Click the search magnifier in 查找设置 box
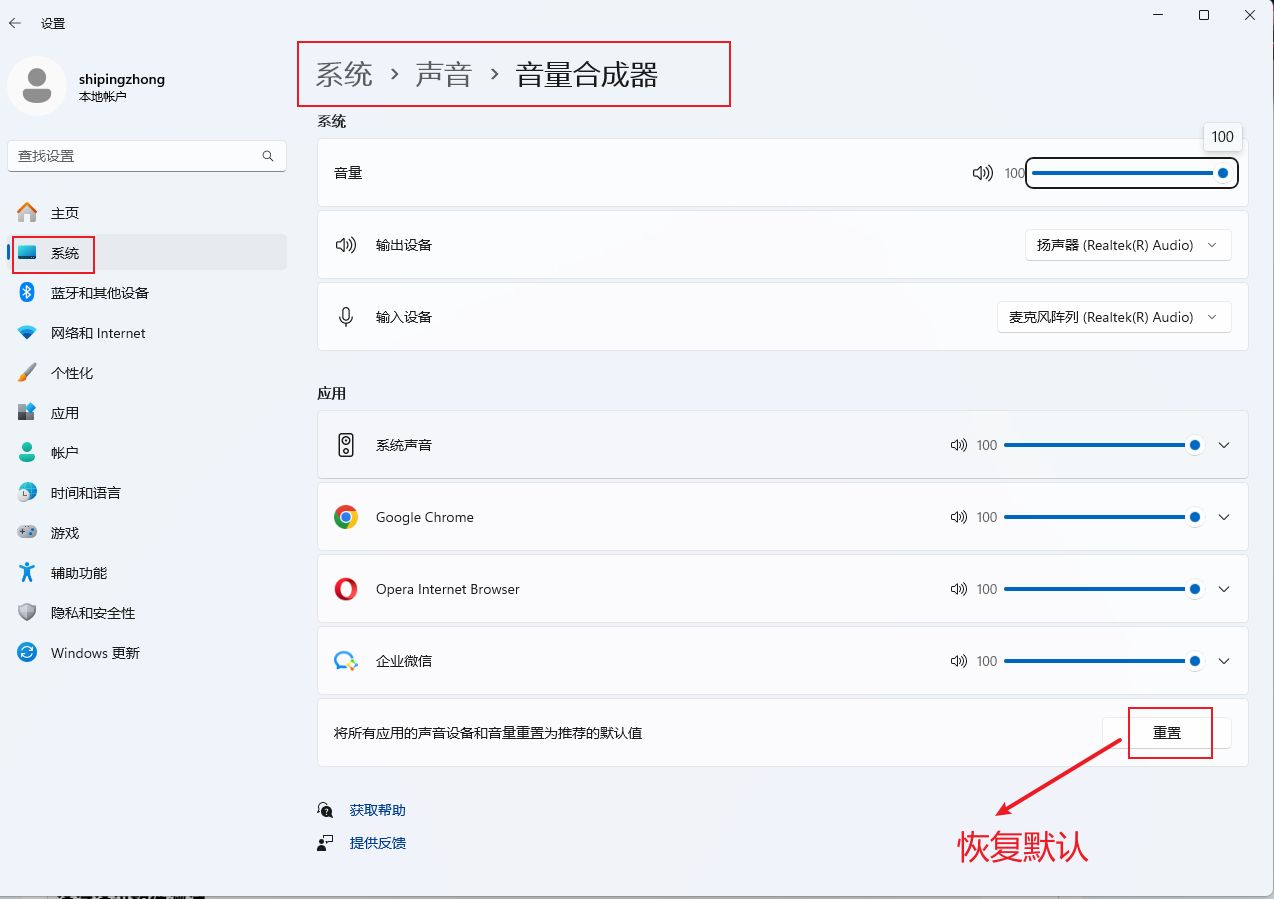 (x=268, y=156)
